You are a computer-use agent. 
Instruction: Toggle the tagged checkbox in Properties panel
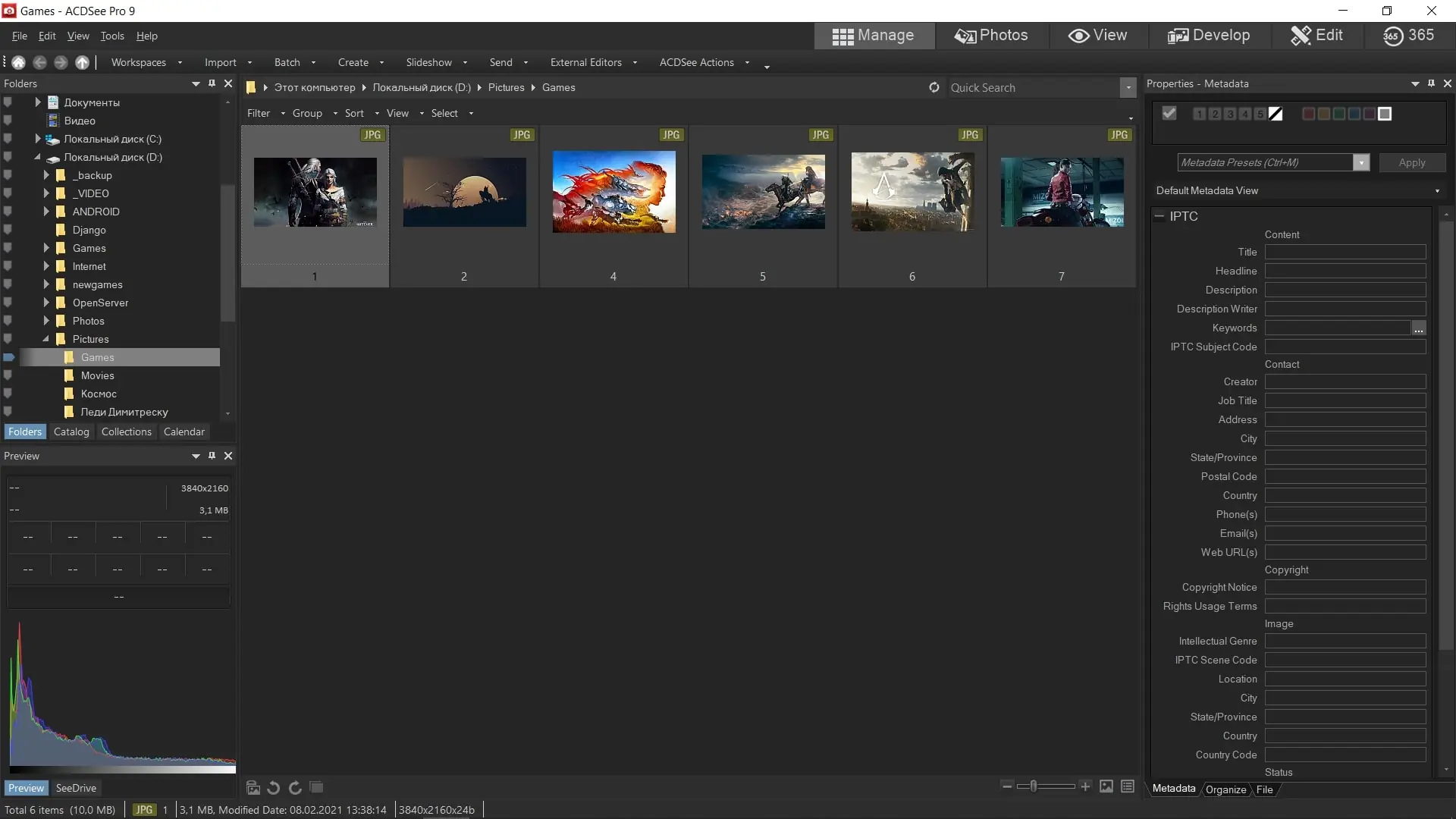[1169, 113]
